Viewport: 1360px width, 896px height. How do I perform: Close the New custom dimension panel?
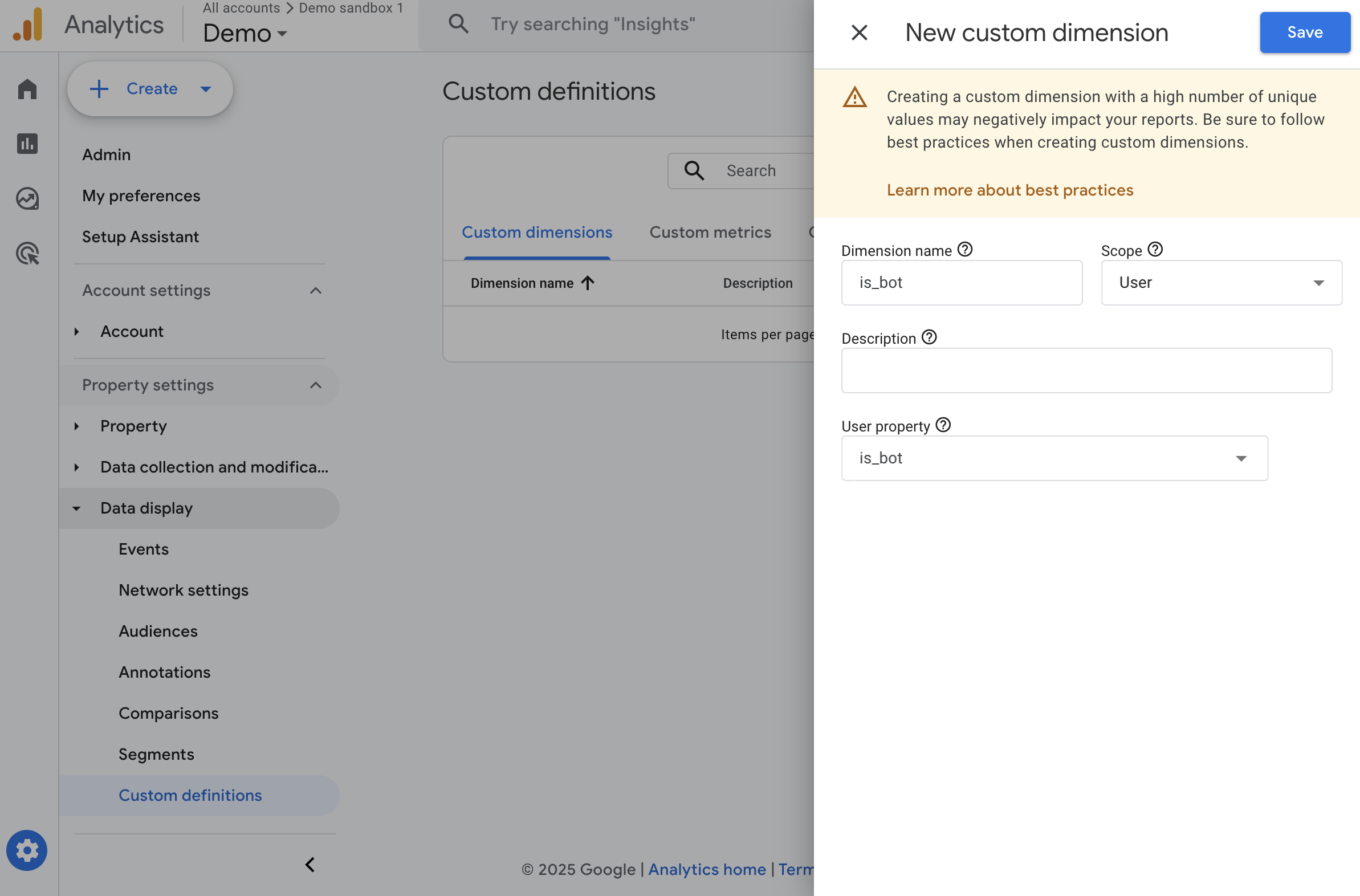coord(860,32)
